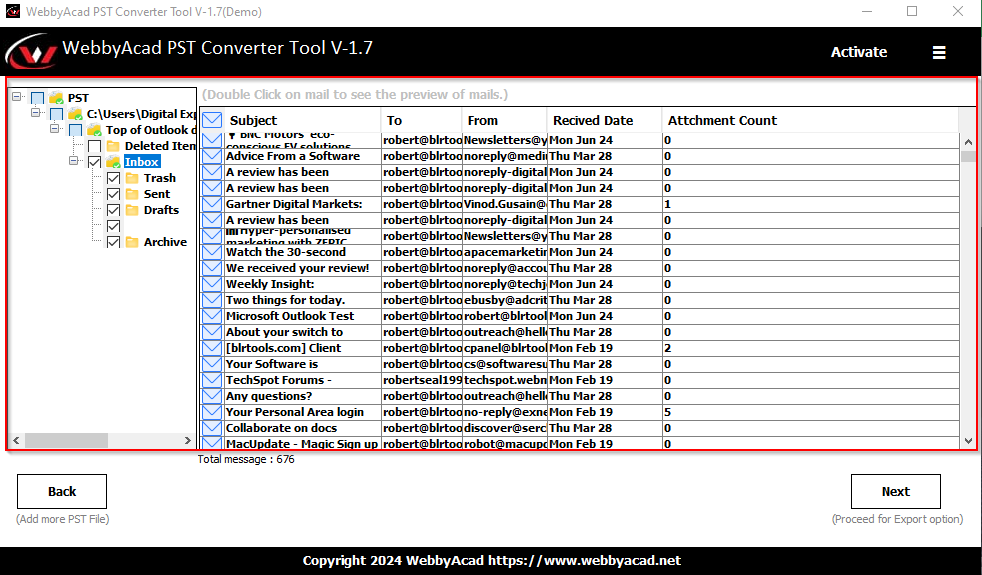Viewport: 982px width, 575px height.
Task: Click envelope icon for Microsoft Outlook Test
Action: pyautogui.click(x=212, y=316)
